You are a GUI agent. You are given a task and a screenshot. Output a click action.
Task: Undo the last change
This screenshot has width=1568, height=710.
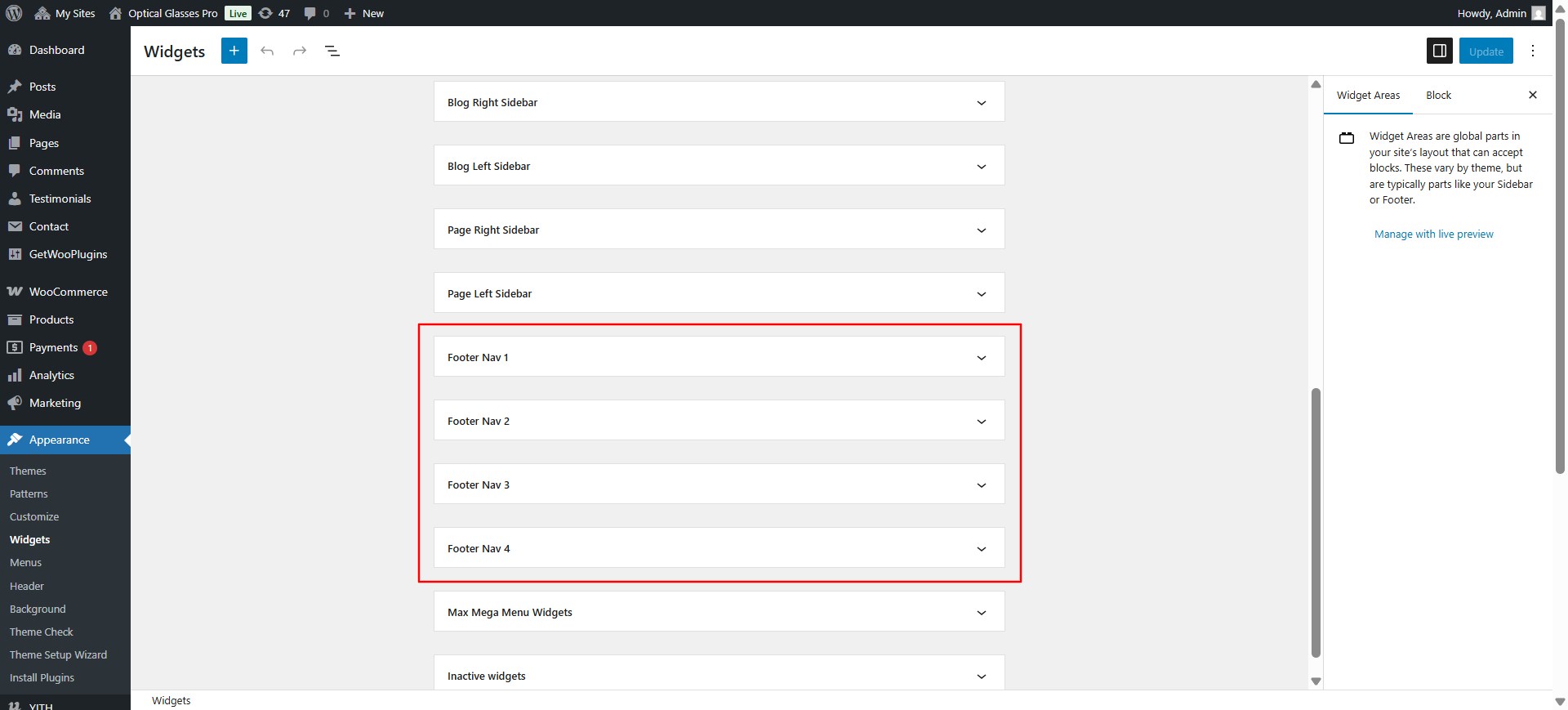click(267, 51)
